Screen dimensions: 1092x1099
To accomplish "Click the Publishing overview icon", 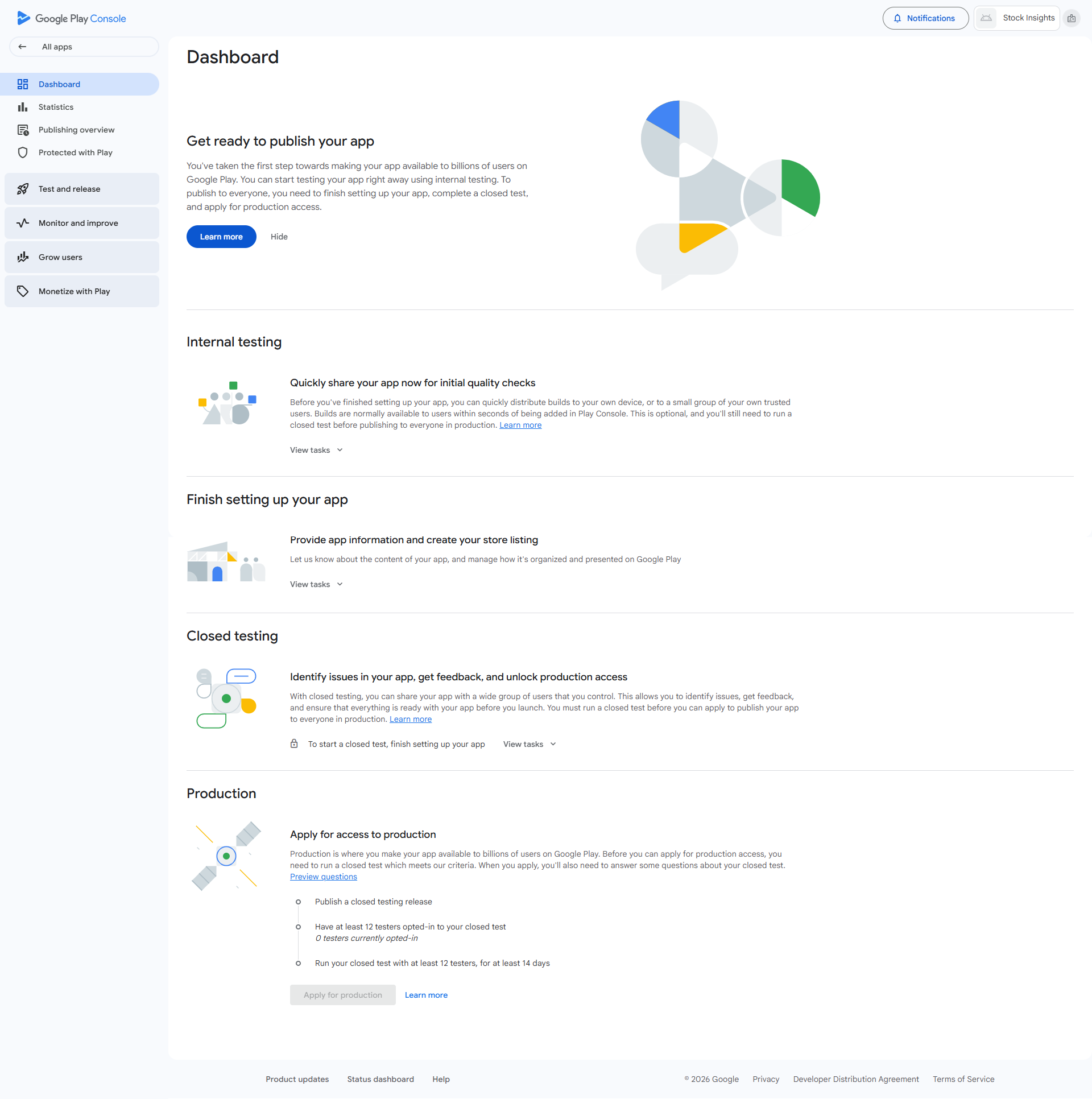I will 23,130.
